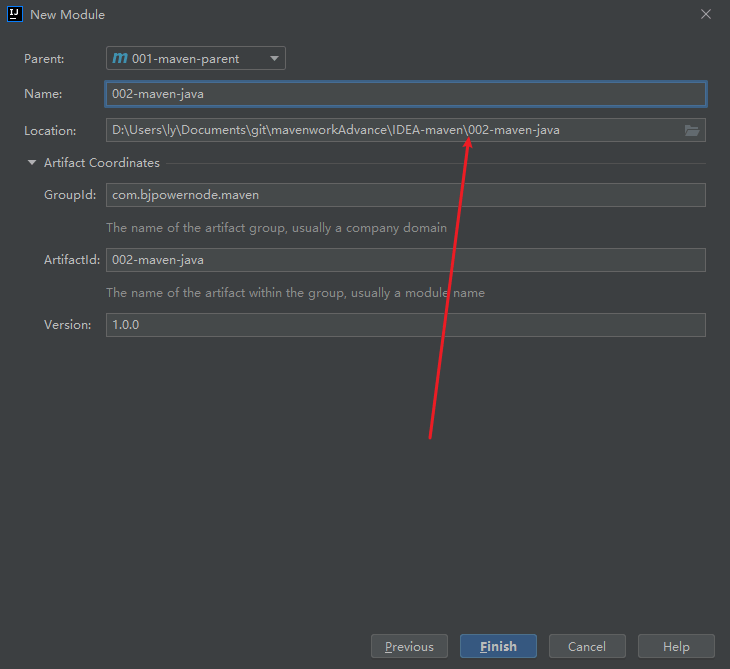The height and width of the screenshot is (669, 730).
Task: Open Help for this dialog
Action: click(x=676, y=646)
